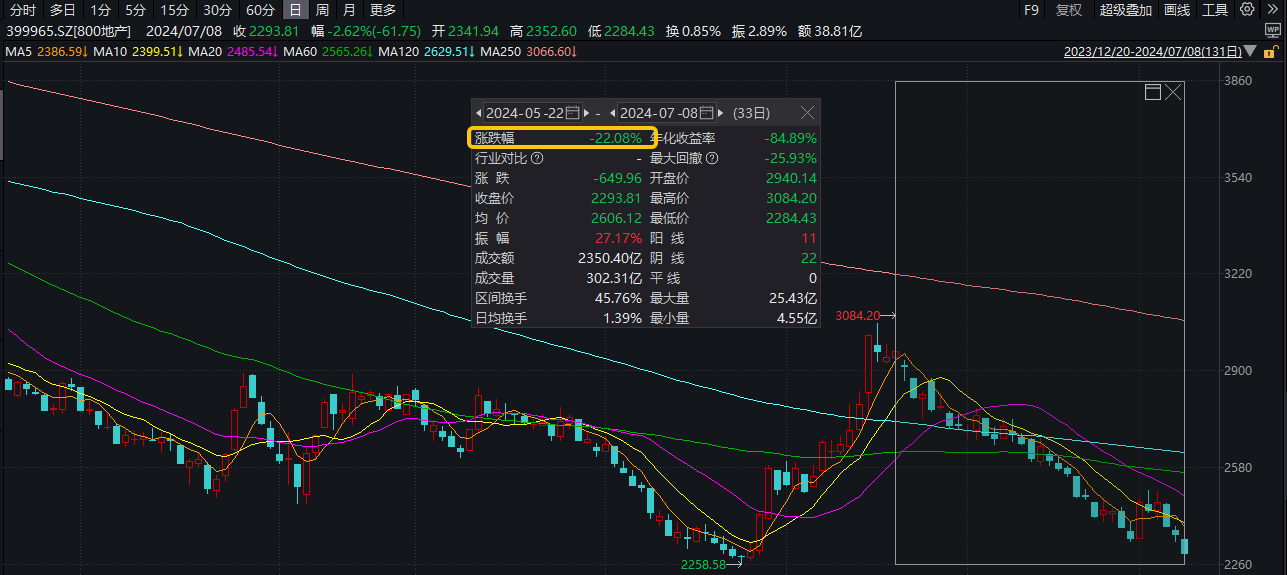Click the 成交额 2350.40亿 value

pyautogui.click(x=611, y=258)
